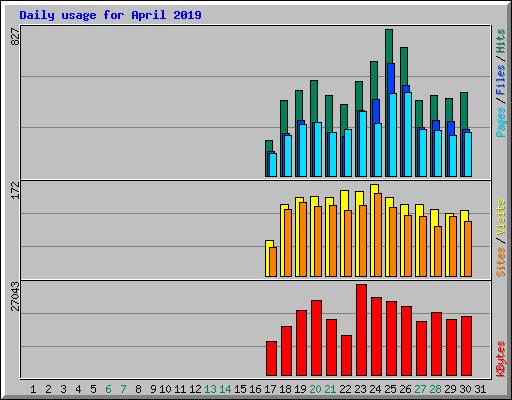Click the value 827 on the hits axis
This screenshot has width=512, height=400.
[x=15, y=37]
